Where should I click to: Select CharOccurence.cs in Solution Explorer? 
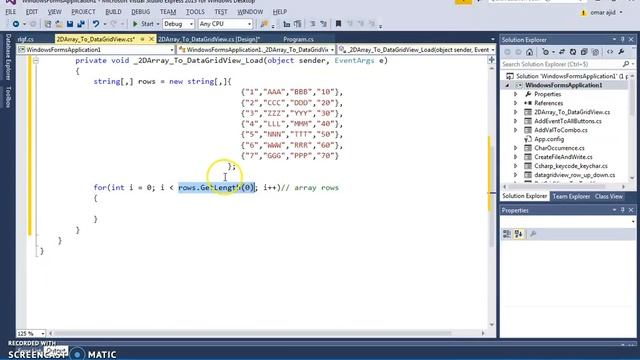pos(559,148)
